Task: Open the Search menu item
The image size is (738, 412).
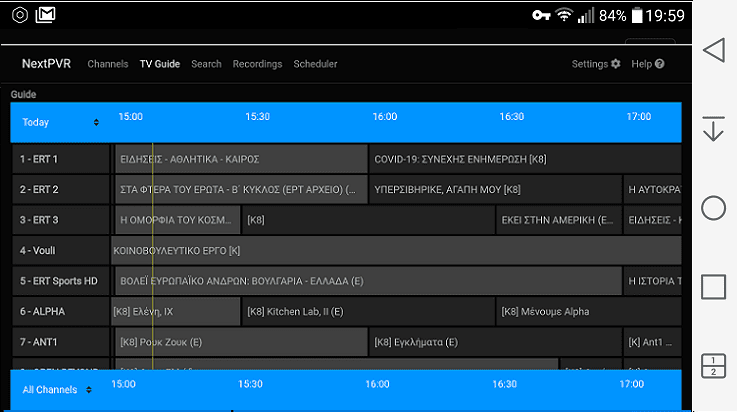Action: (x=206, y=64)
